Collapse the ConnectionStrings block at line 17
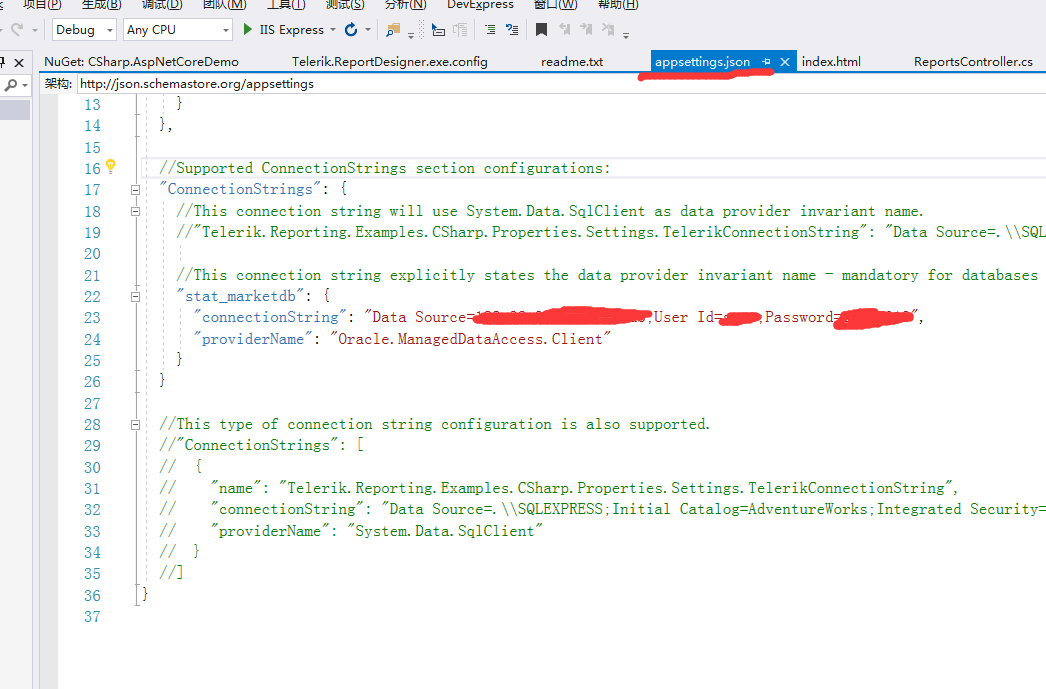This screenshot has height=689, width=1046. (135, 190)
